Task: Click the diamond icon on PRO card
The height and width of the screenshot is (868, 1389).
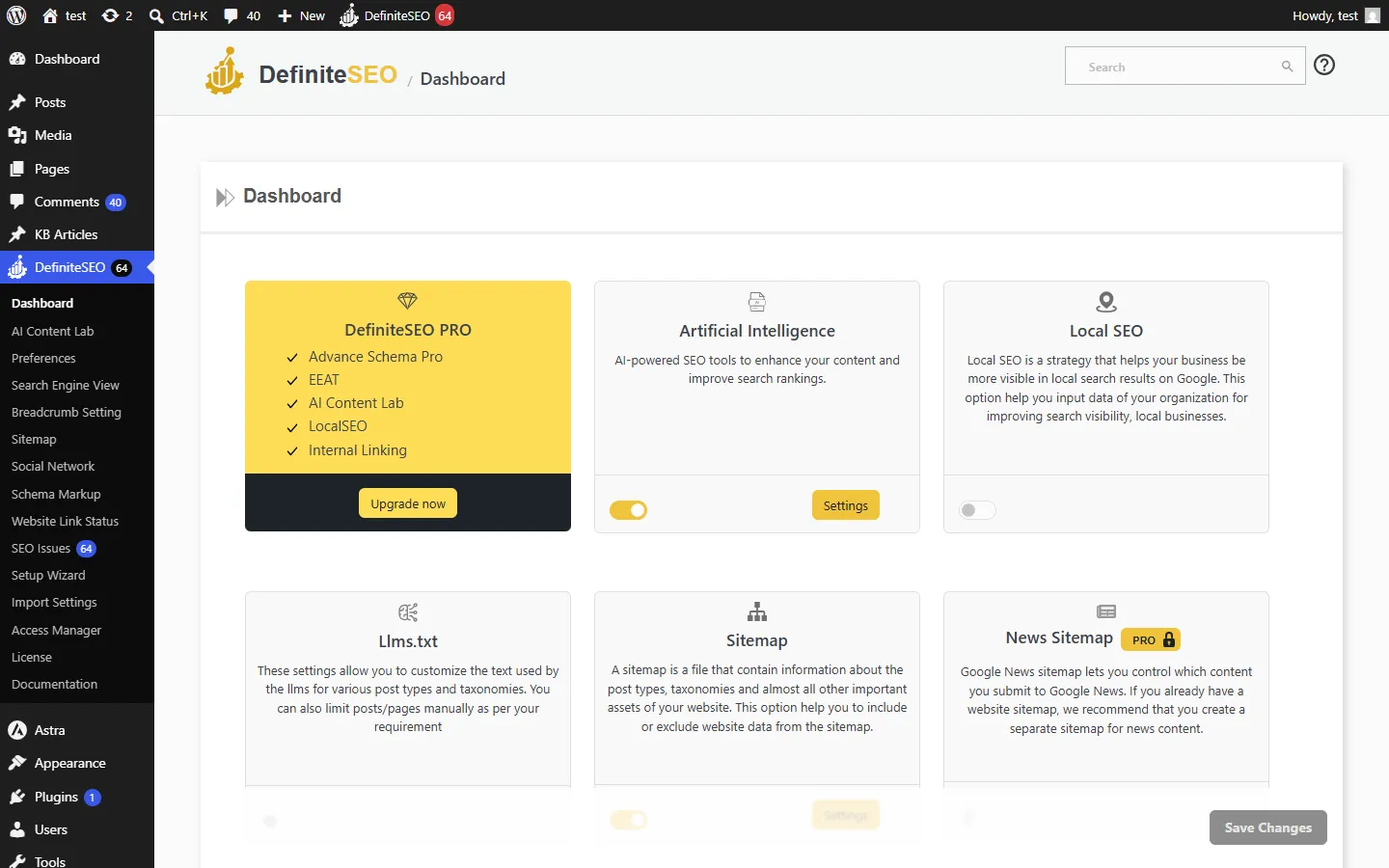Action: (x=408, y=301)
